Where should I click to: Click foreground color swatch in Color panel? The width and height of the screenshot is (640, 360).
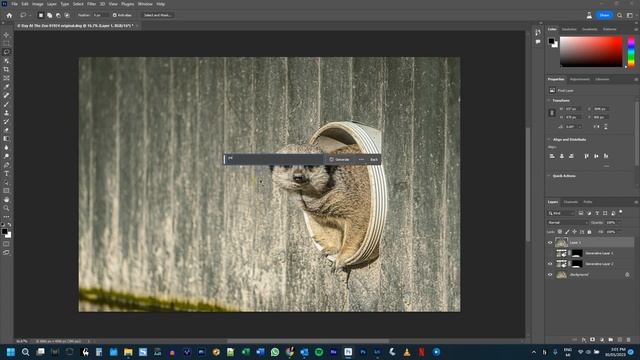(x=551, y=41)
